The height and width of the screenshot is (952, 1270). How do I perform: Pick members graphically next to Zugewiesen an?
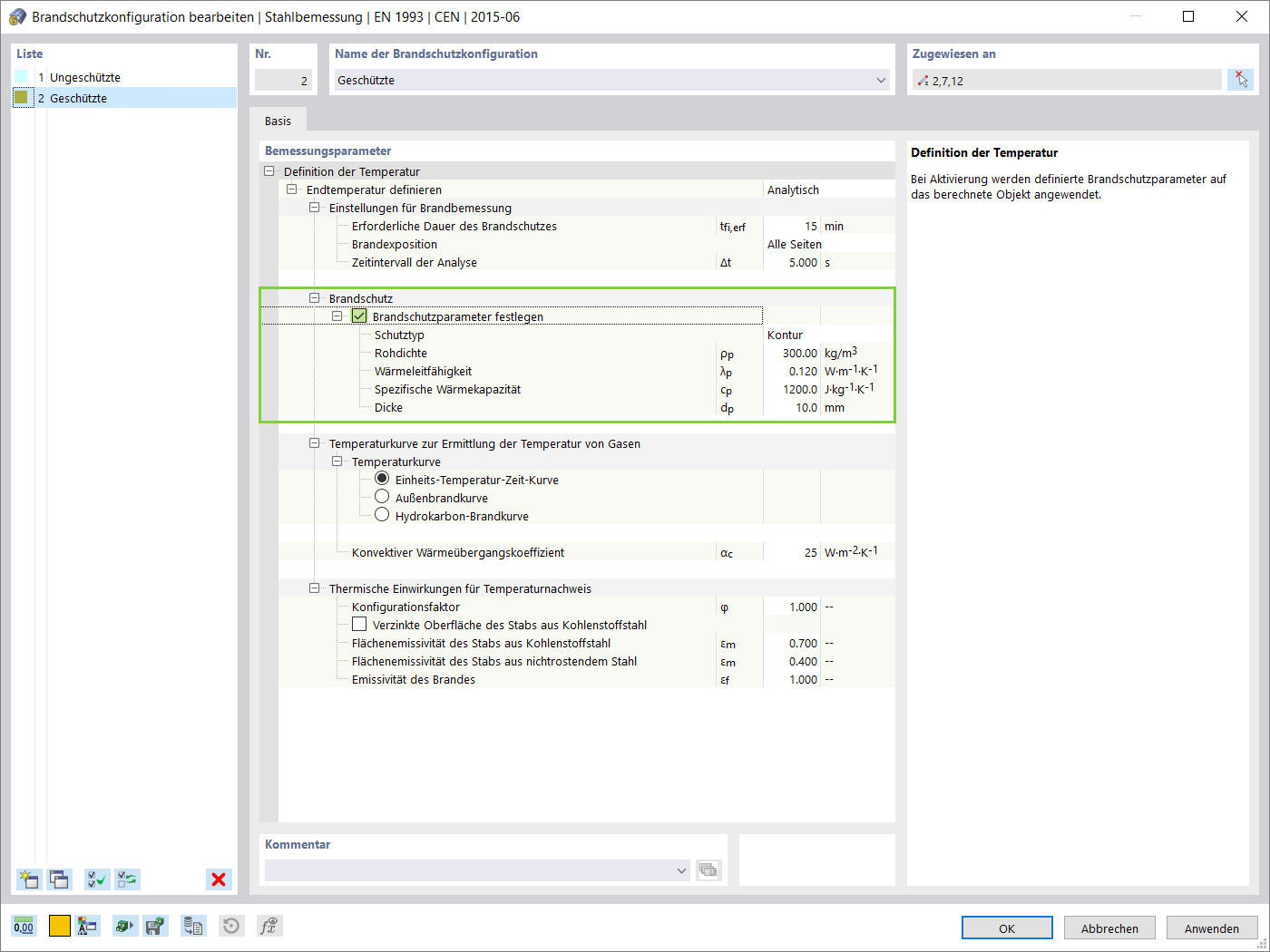click(x=1240, y=80)
